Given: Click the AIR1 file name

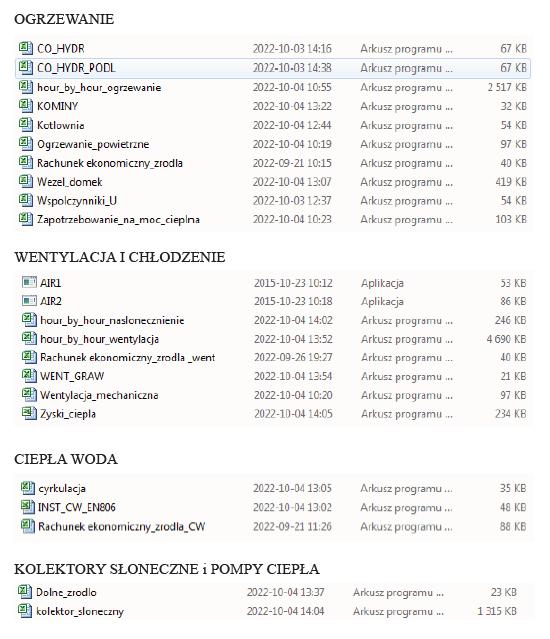Looking at the screenshot, I should (51, 282).
